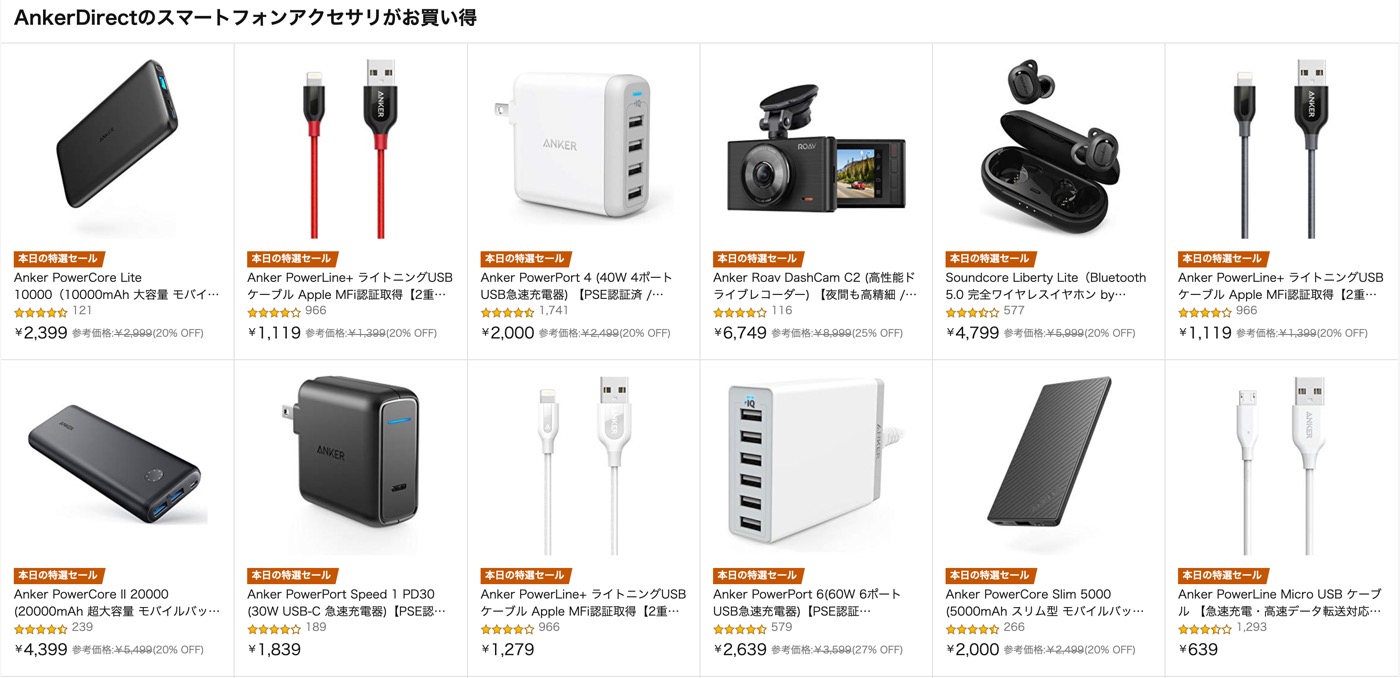This screenshot has height=678, width=1400.
Task: Open the Anker PowerCore II 20000 title link
Action: [x=117, y=602]
